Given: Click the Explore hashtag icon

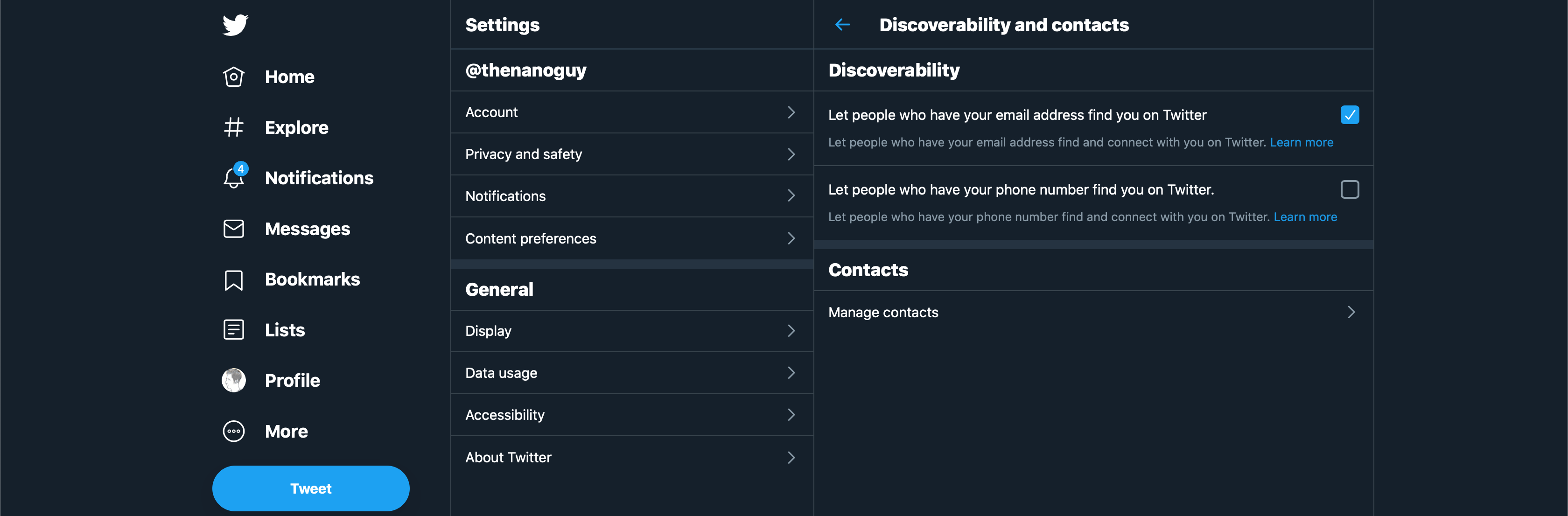Looking at the screenshot, I should click(x=234, y=127).
